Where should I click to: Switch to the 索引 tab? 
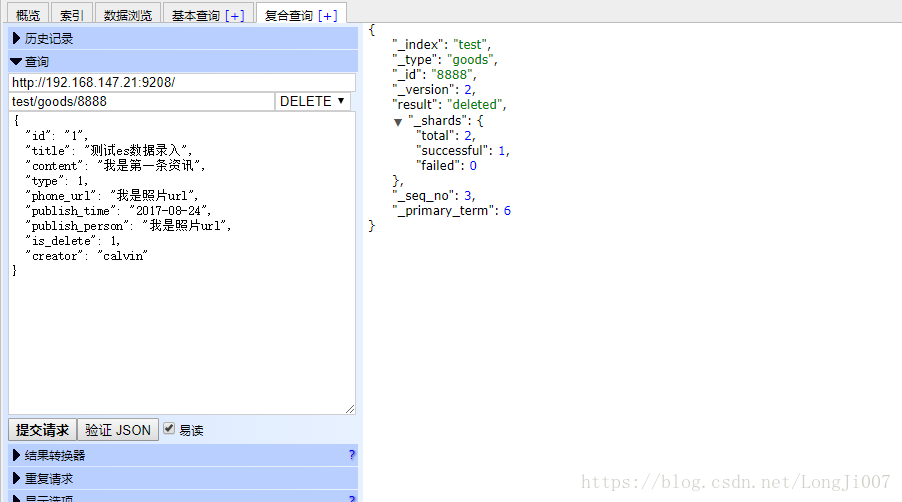(71, 15)
